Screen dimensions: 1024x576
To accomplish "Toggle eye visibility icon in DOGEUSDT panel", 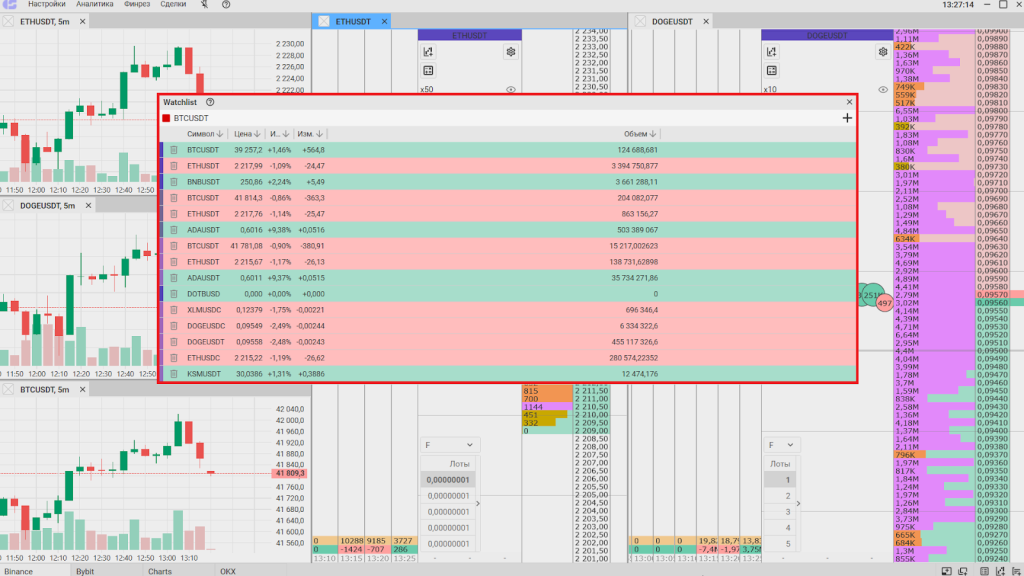I will tap(883, 89).
